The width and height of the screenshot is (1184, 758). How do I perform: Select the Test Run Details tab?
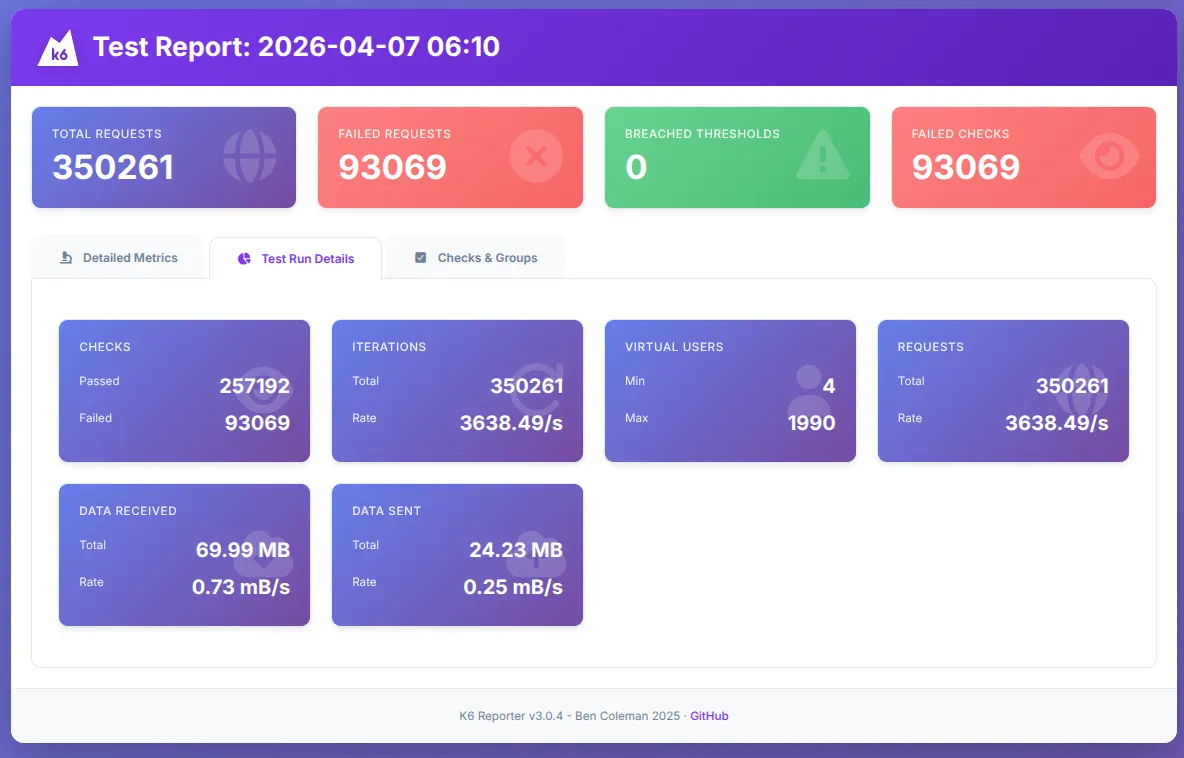295,259
